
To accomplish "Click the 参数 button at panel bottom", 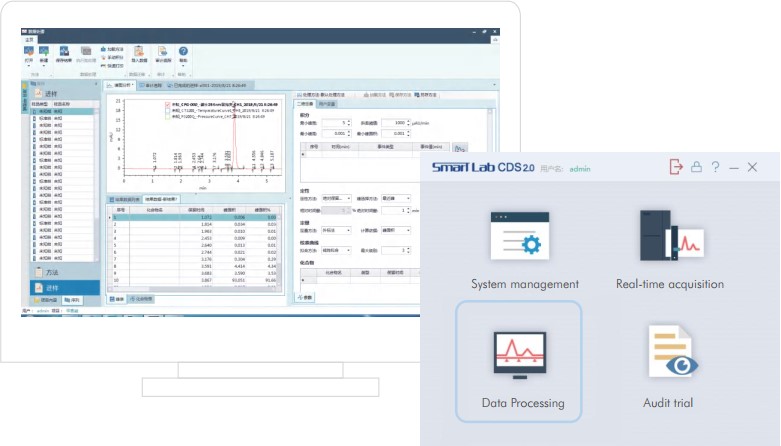I will tap(307, 298).
